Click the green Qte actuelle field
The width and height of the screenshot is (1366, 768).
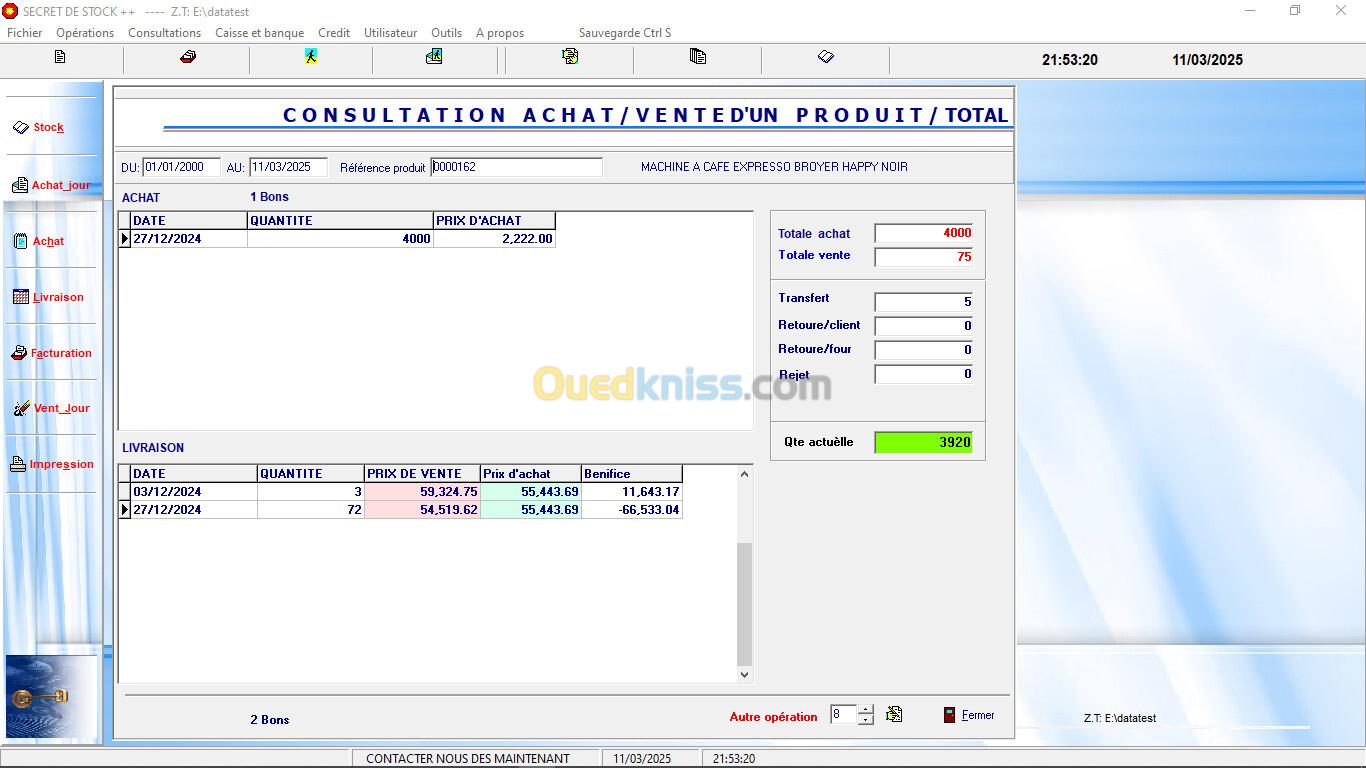tap(923, 442)
